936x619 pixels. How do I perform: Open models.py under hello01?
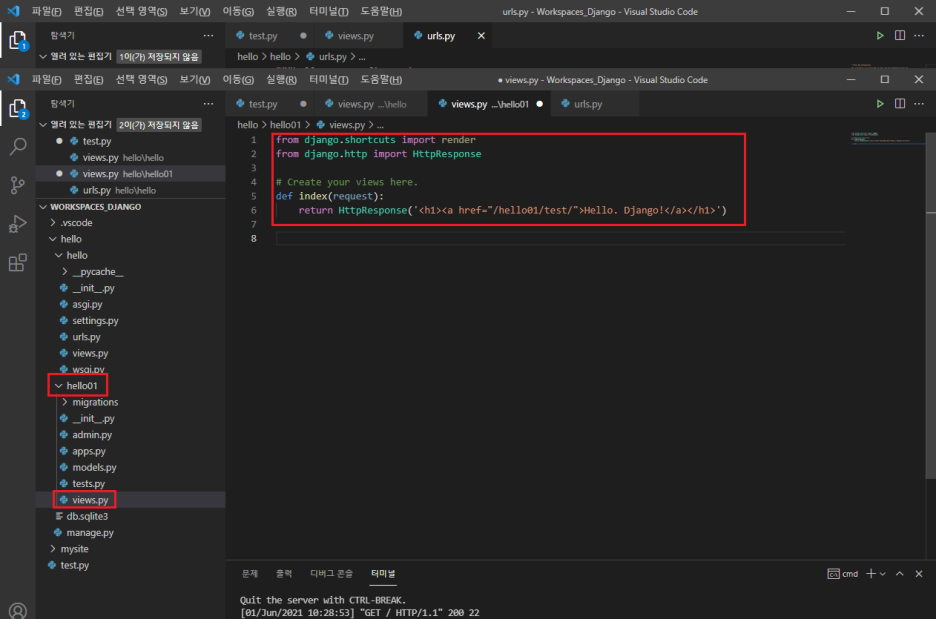[x=94, y=467]
